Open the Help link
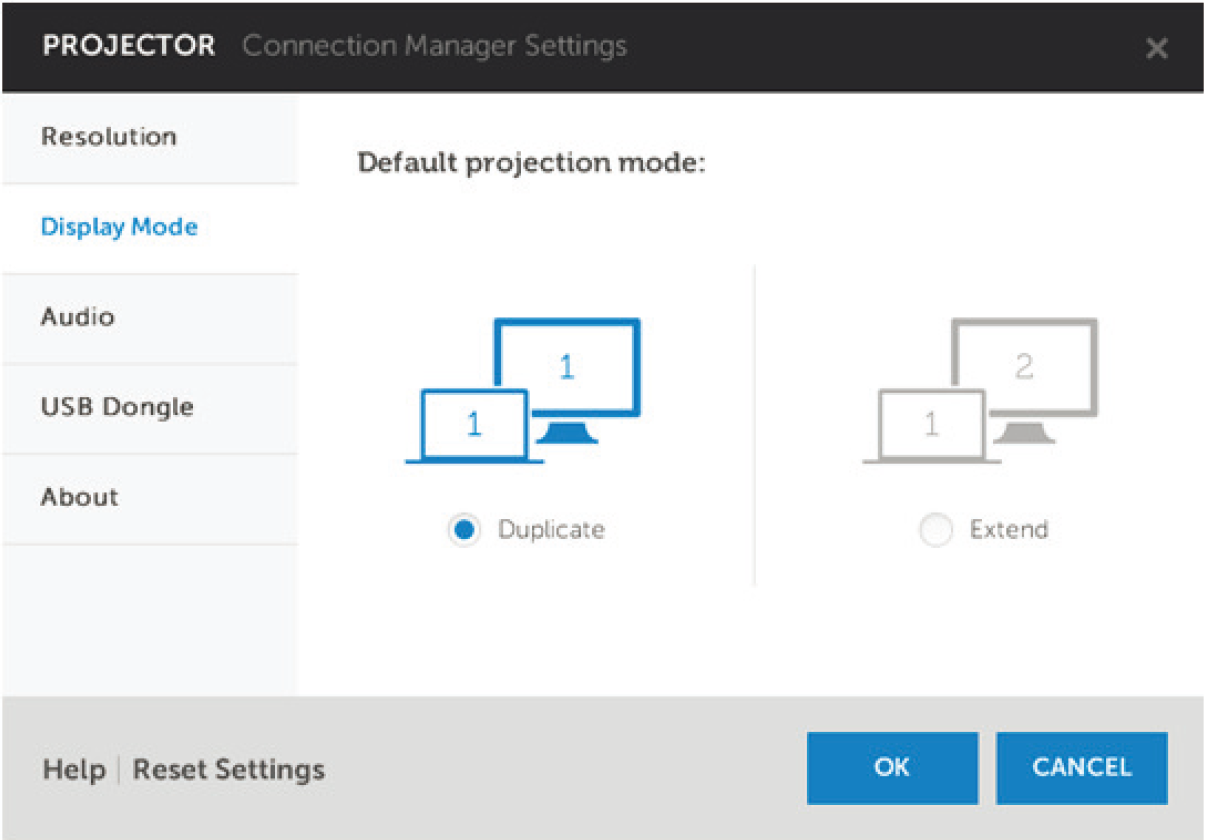The image size is (1205, 840). [74, 770]
